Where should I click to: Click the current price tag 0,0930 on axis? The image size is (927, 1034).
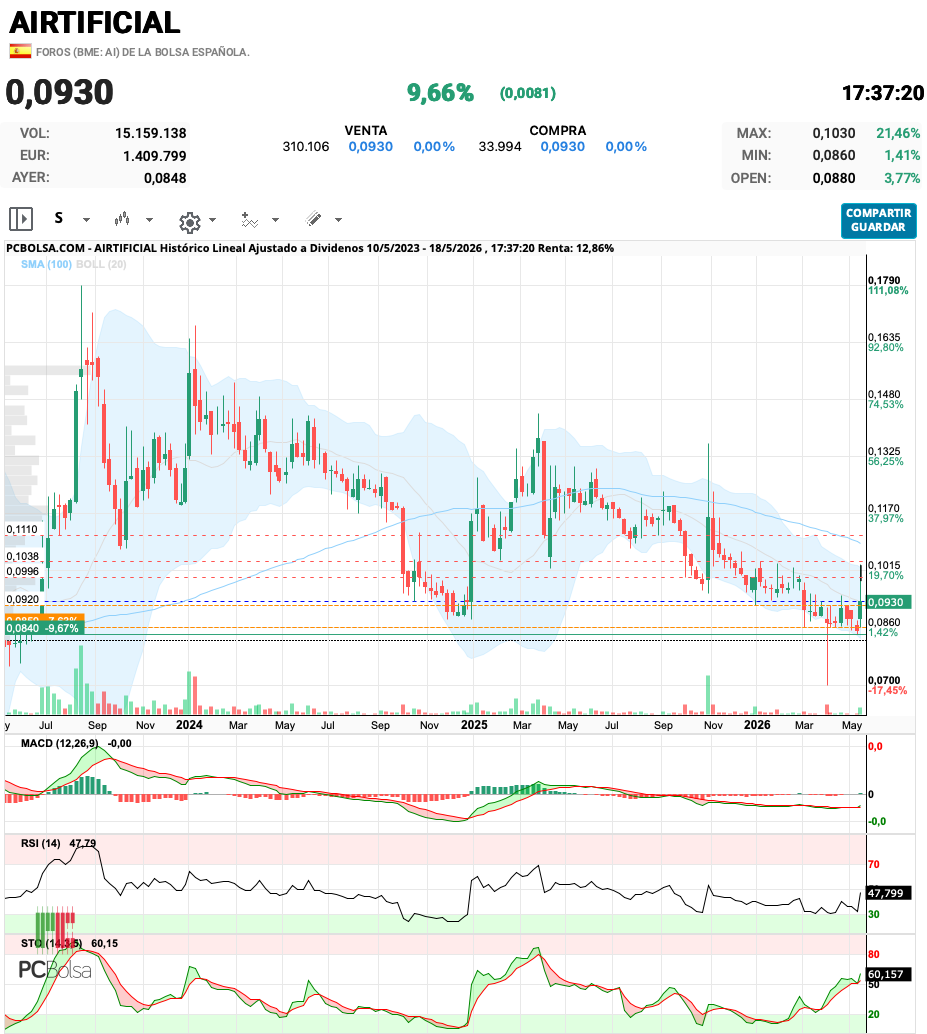point(889,602)
